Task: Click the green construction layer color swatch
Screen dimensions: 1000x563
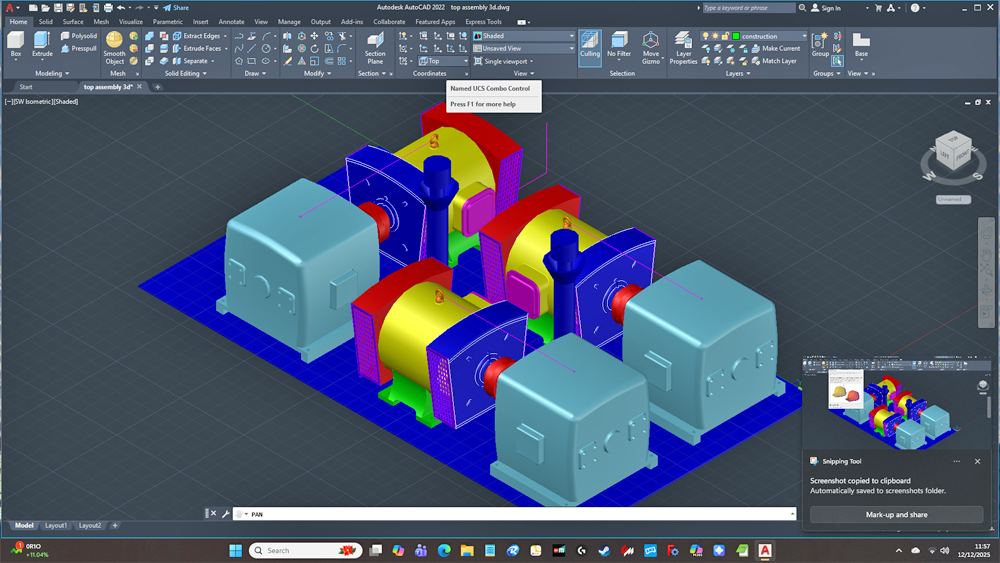Action: tap(736, 36)
